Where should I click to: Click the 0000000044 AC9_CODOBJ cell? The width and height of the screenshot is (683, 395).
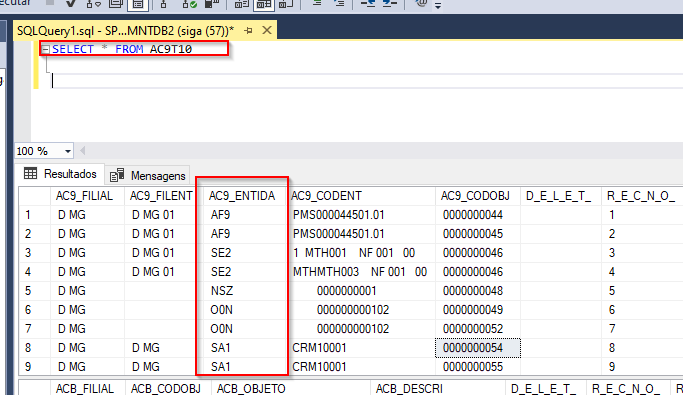[478, 215]
